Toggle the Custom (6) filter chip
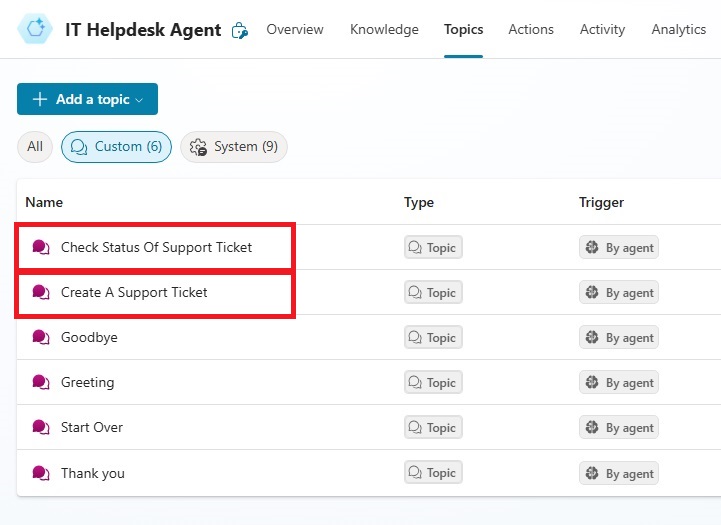Screen dimensions: 721x525 pyautogui.click(x=116, y=147)
